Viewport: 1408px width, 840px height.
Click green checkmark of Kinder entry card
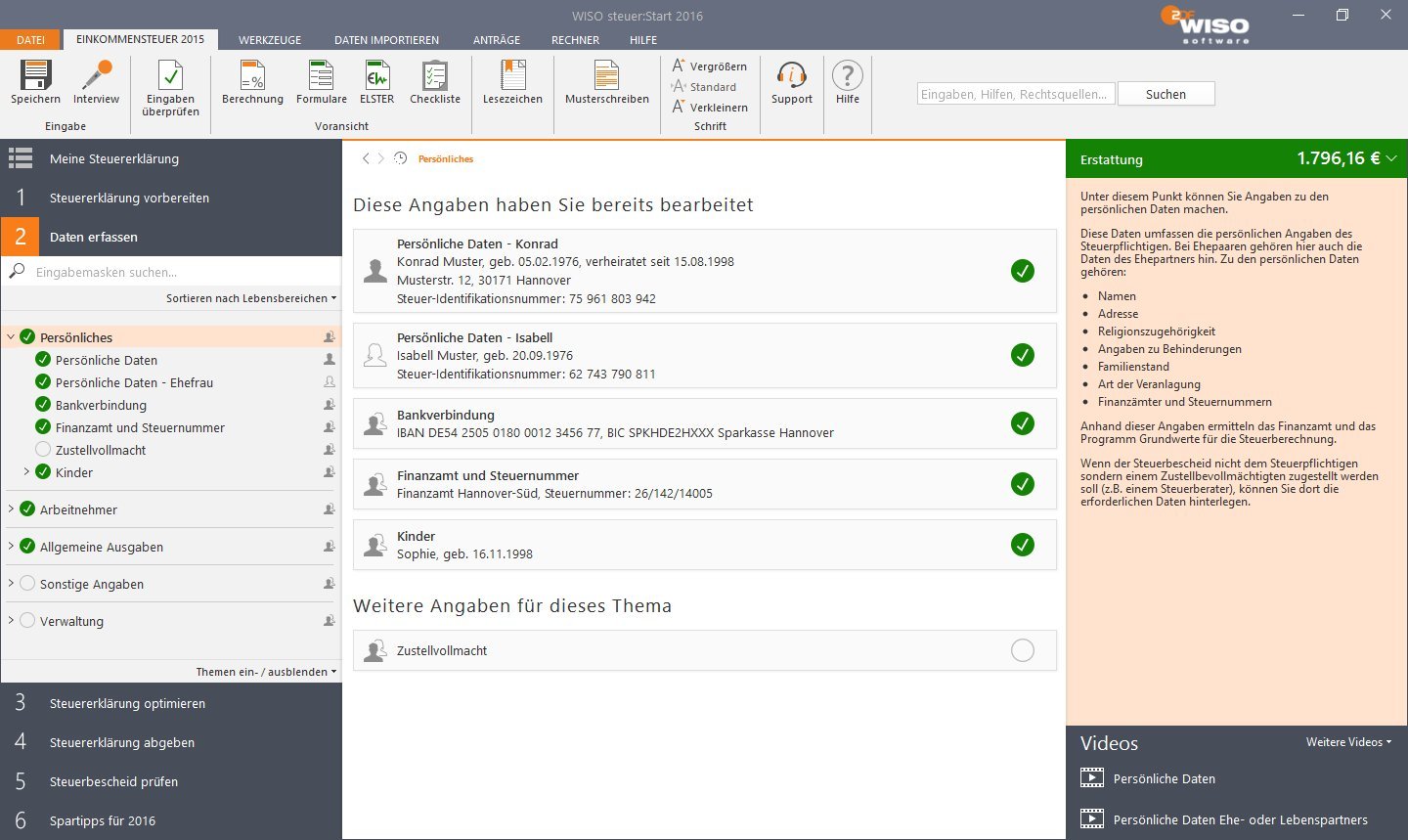pyautogui.click(x=1022, y=545)
